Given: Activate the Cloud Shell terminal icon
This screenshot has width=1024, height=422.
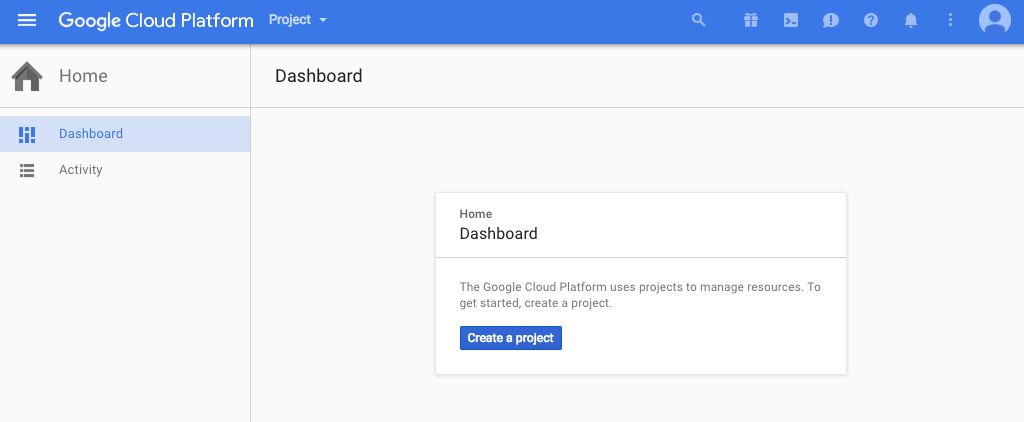Looking at the screenshot, I should [x=791, y=20].
